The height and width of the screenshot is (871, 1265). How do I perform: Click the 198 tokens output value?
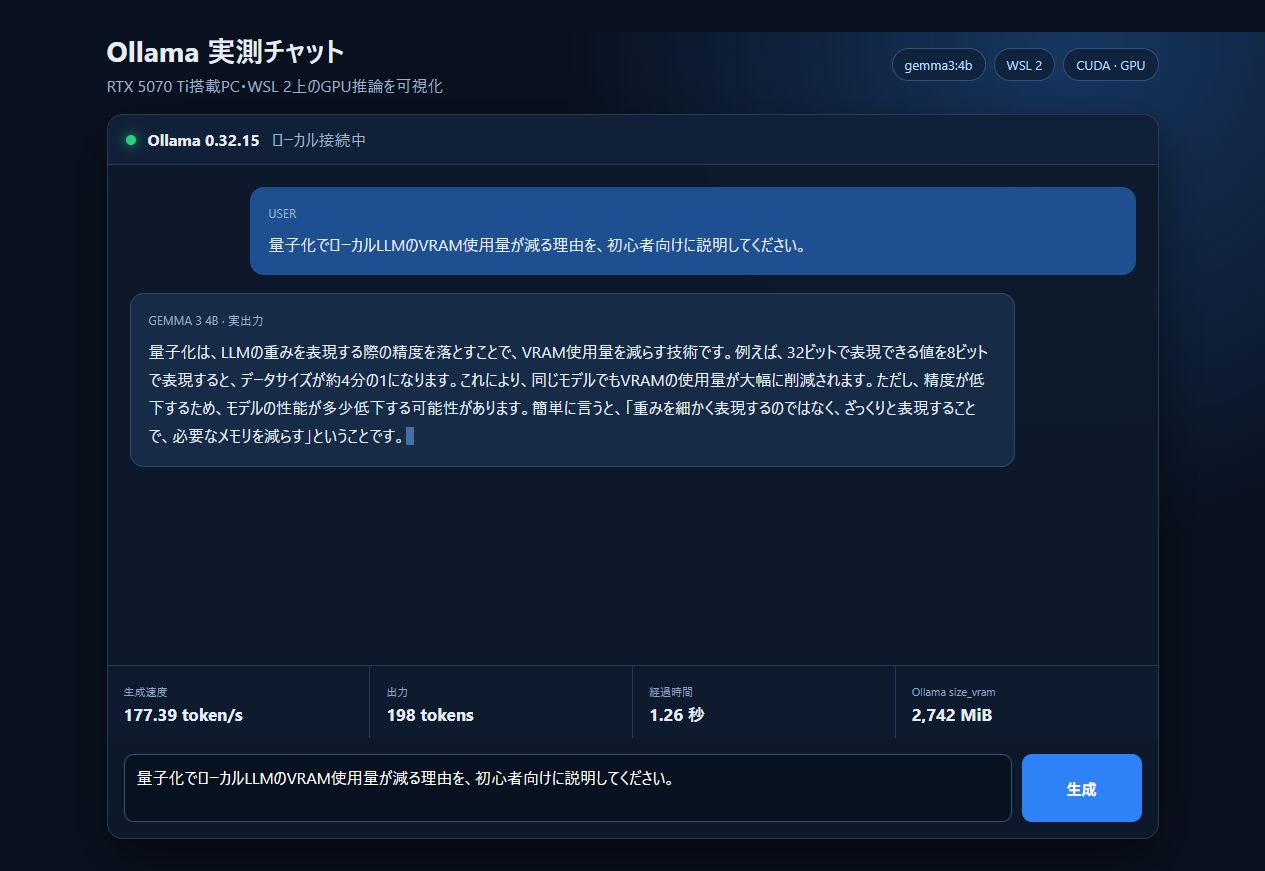point(430,715)
